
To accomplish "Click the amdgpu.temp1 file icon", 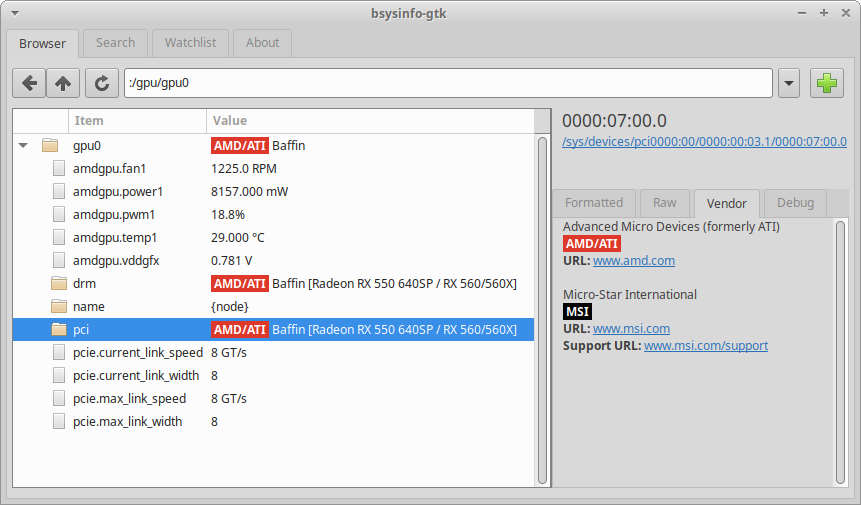I will click(x=59, y=238).
